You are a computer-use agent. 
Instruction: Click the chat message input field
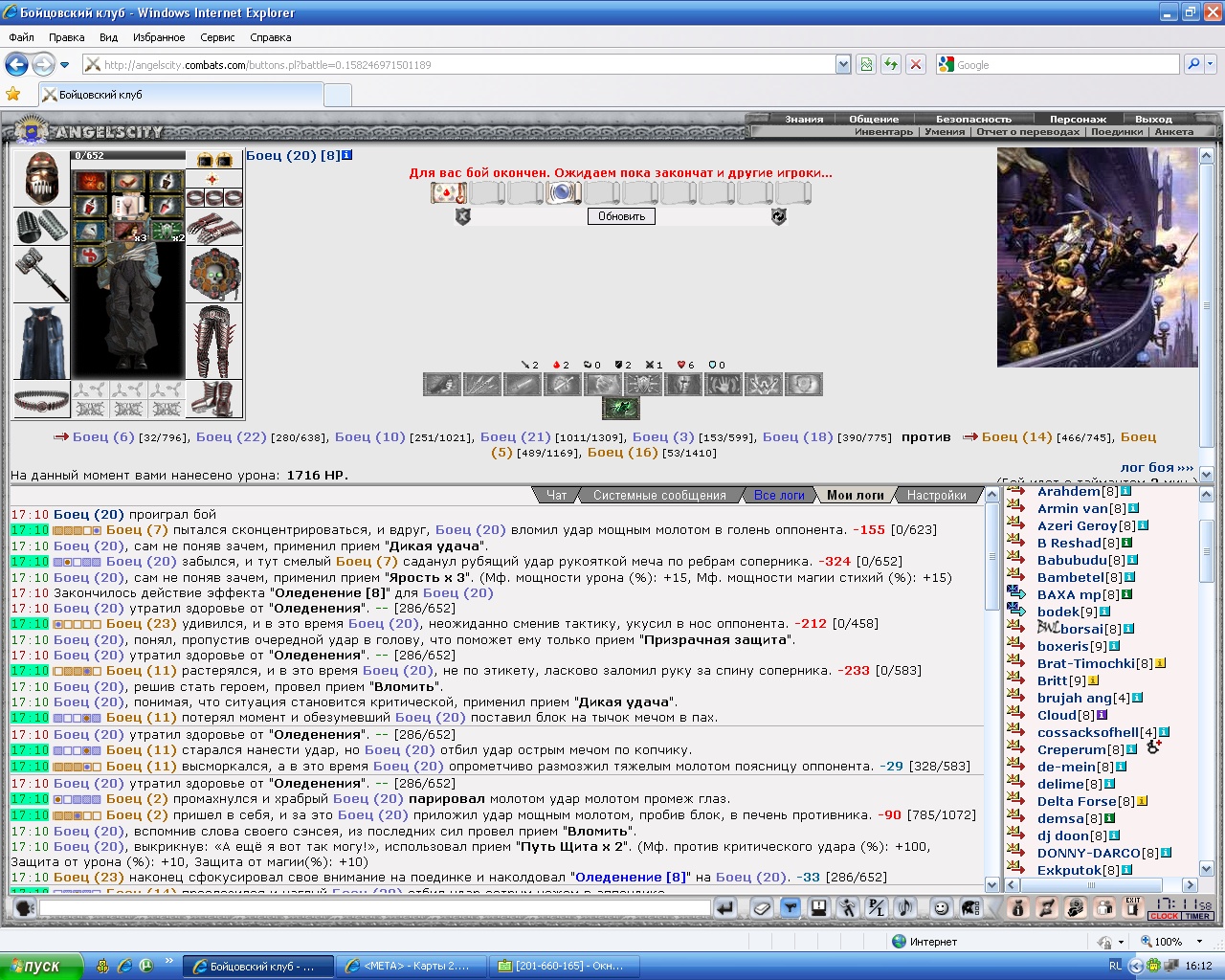[375, 907]
